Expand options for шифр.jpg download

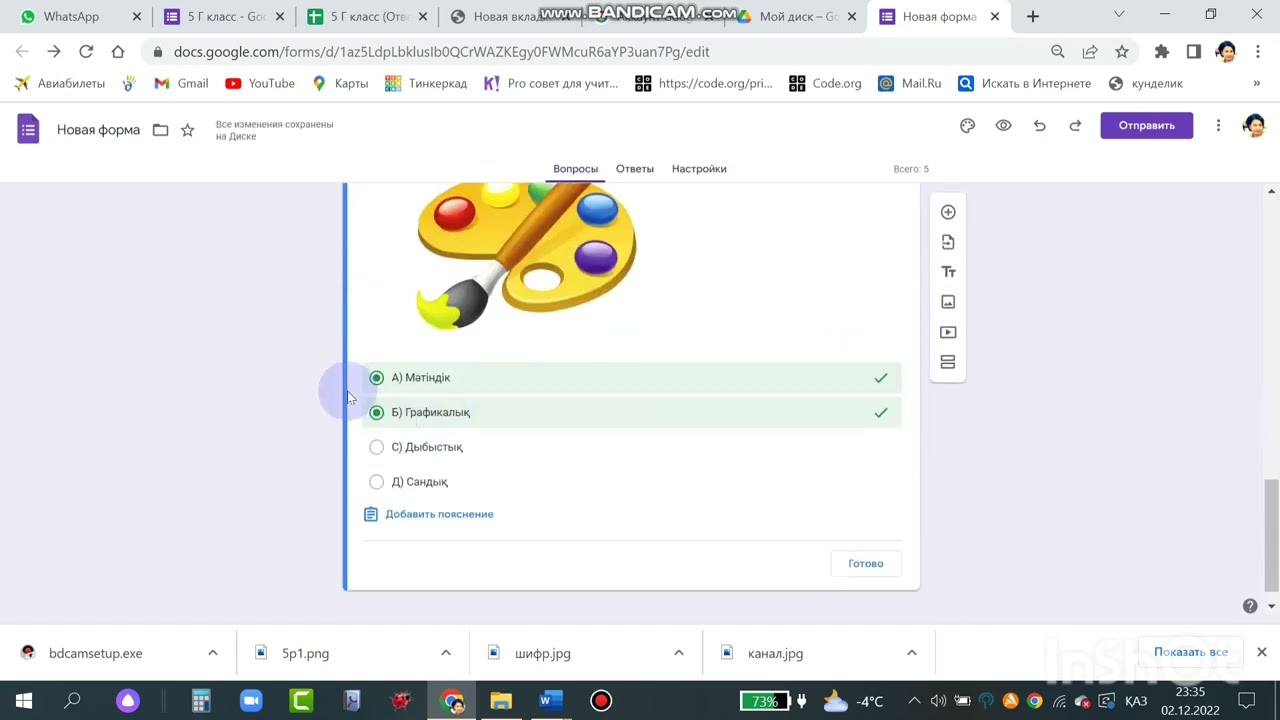pyautogui.click(x=678, y=653)
